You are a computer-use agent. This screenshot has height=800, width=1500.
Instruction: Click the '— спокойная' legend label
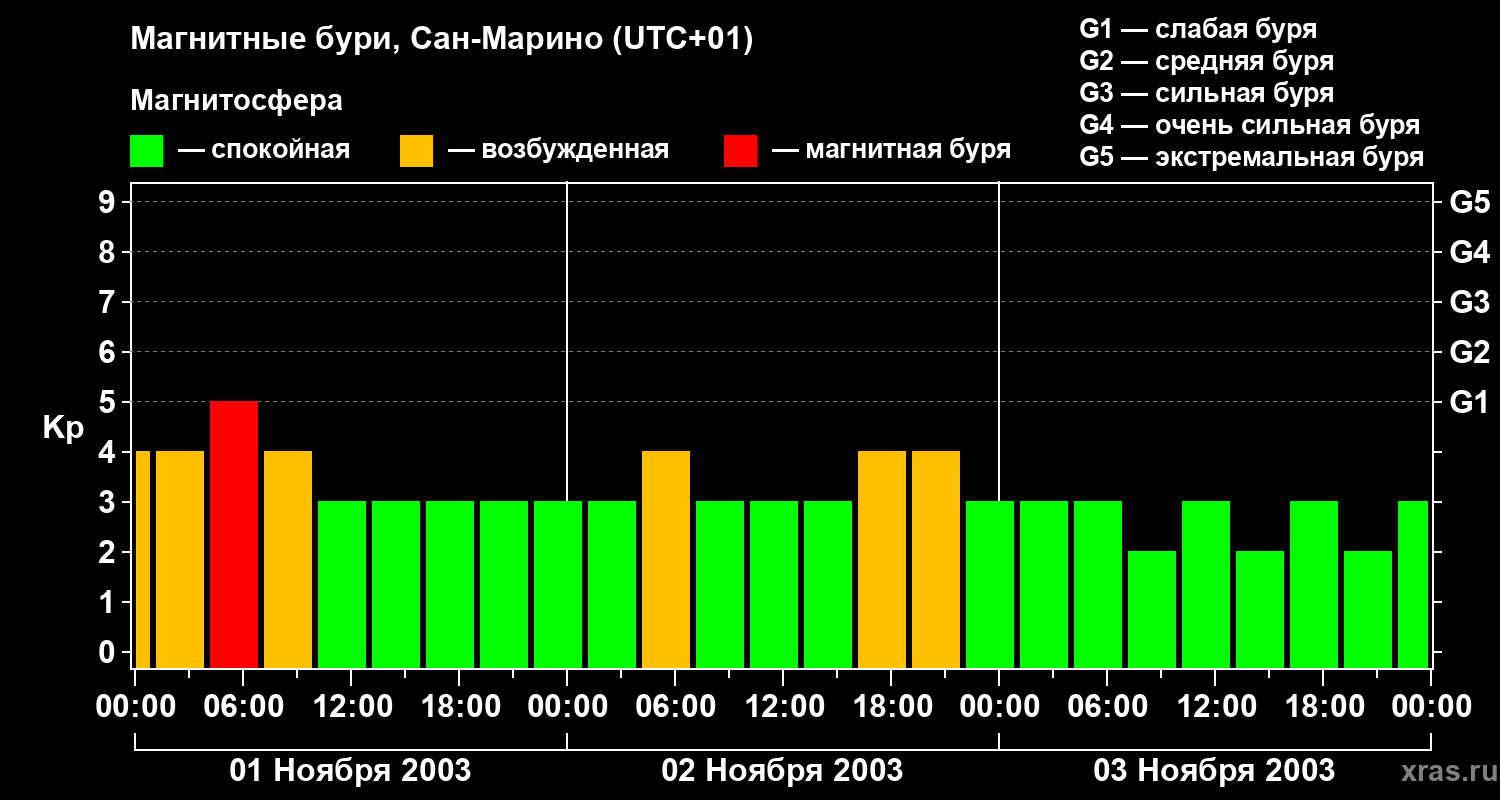(264, 151)
